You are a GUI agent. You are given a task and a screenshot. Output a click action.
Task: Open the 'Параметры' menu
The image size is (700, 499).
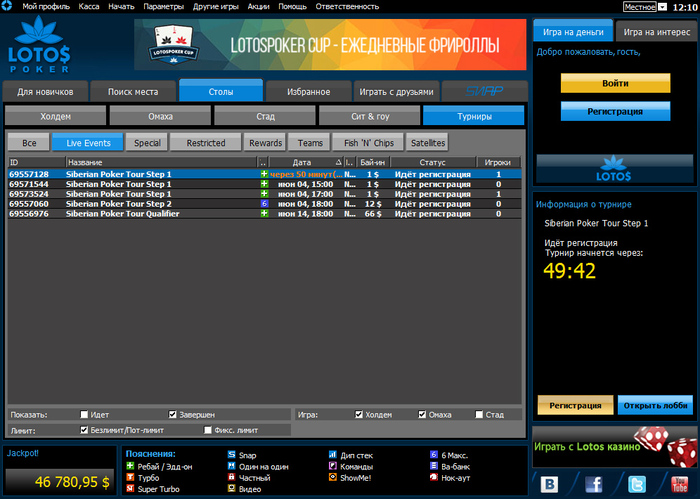[163, 7]
